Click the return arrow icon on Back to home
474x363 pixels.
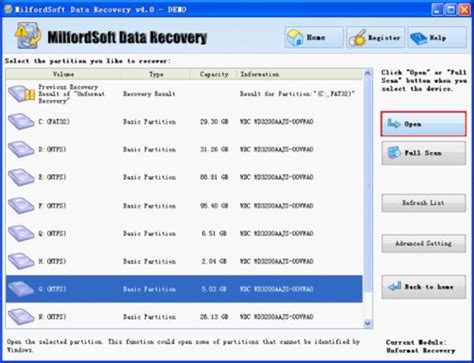pos(395,286)
